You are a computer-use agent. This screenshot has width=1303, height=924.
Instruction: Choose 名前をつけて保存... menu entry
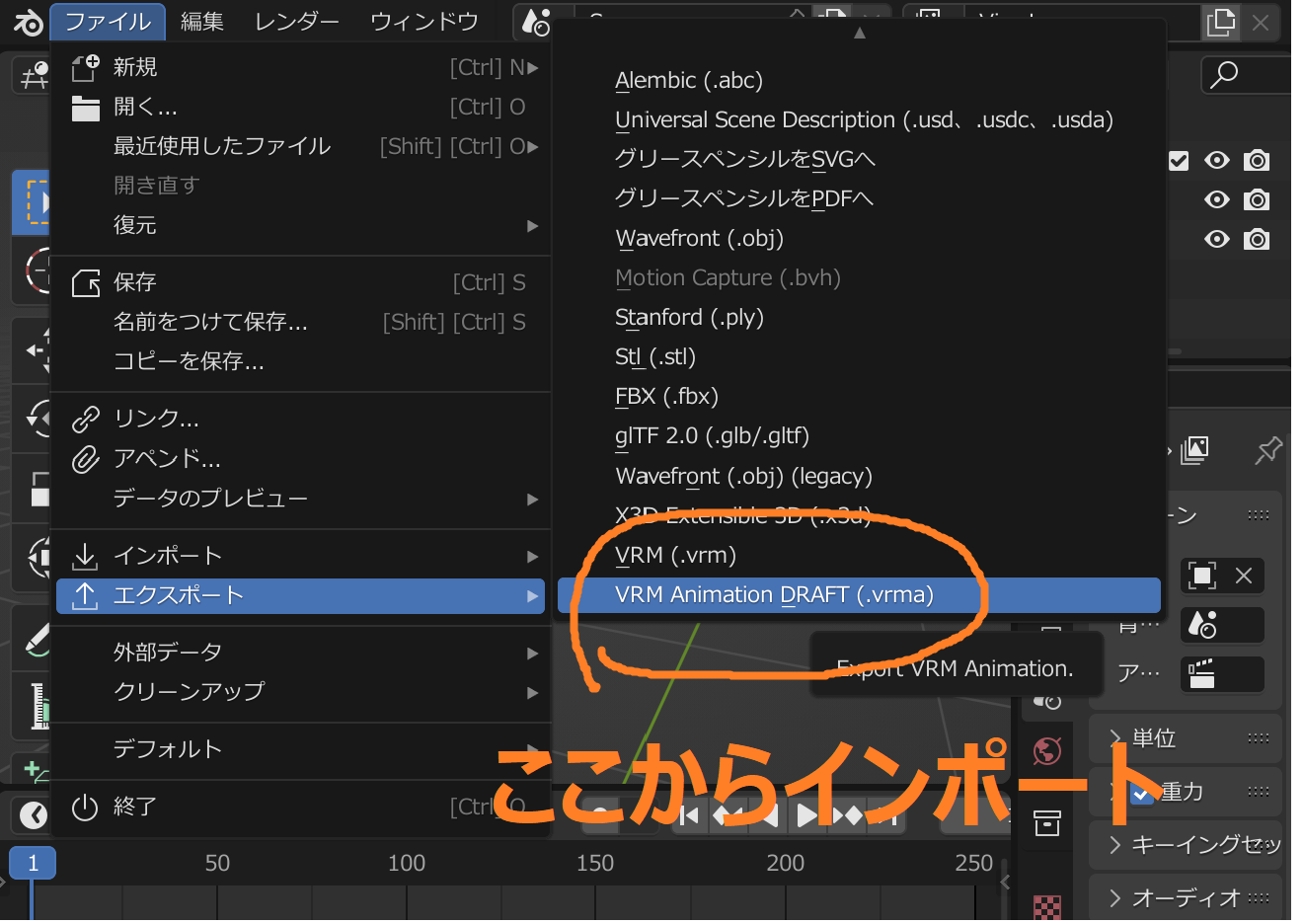click(x=301, y=322)
